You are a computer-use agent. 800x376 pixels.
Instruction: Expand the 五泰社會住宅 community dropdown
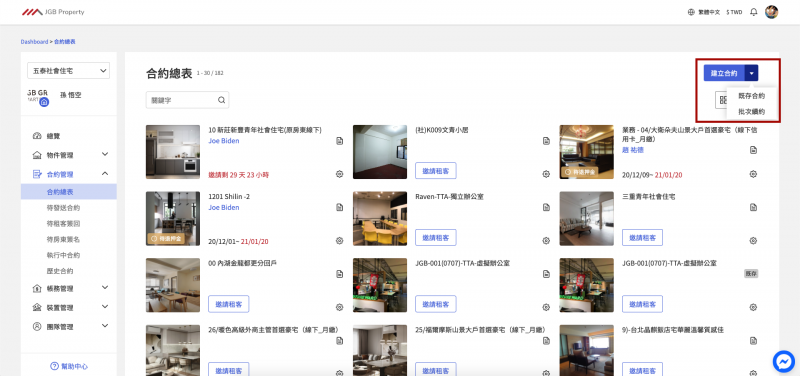point(68,71)
